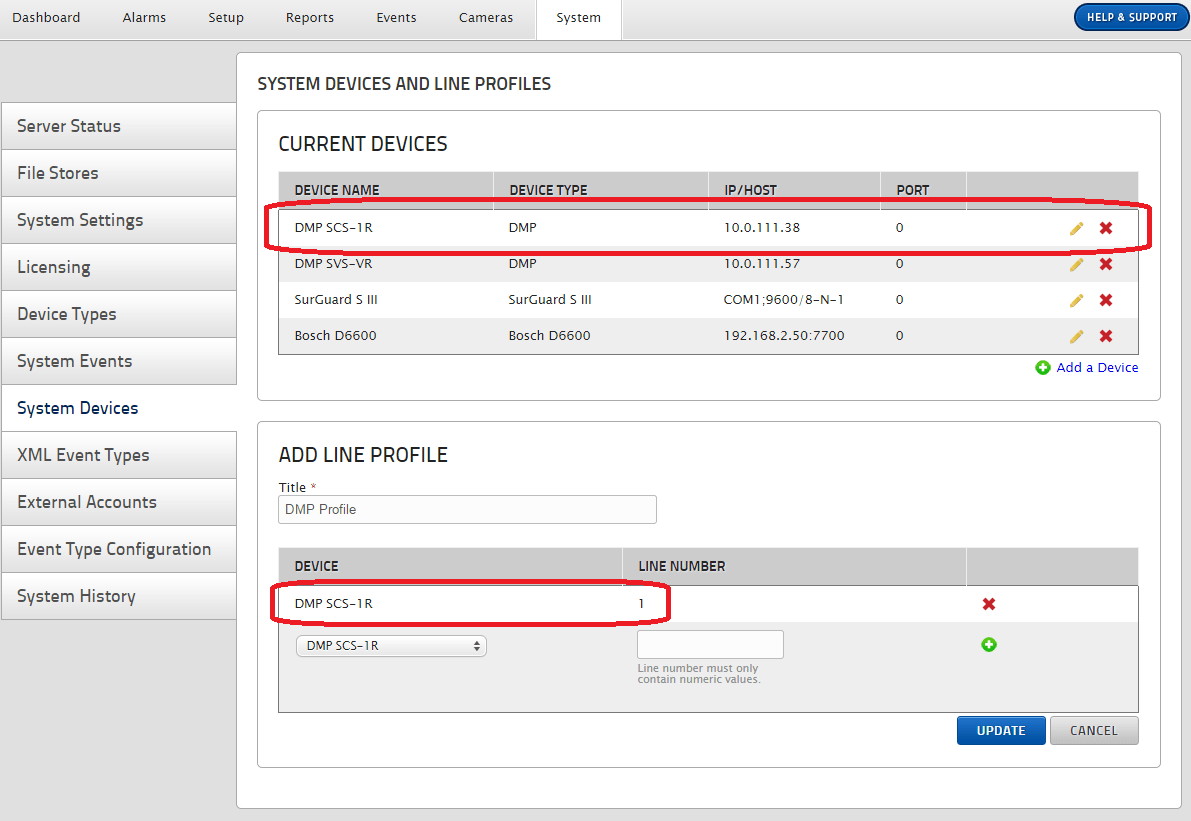Open Help & Support
Viewport: 1191px width, 821px height.
(x=1132, y=17)
